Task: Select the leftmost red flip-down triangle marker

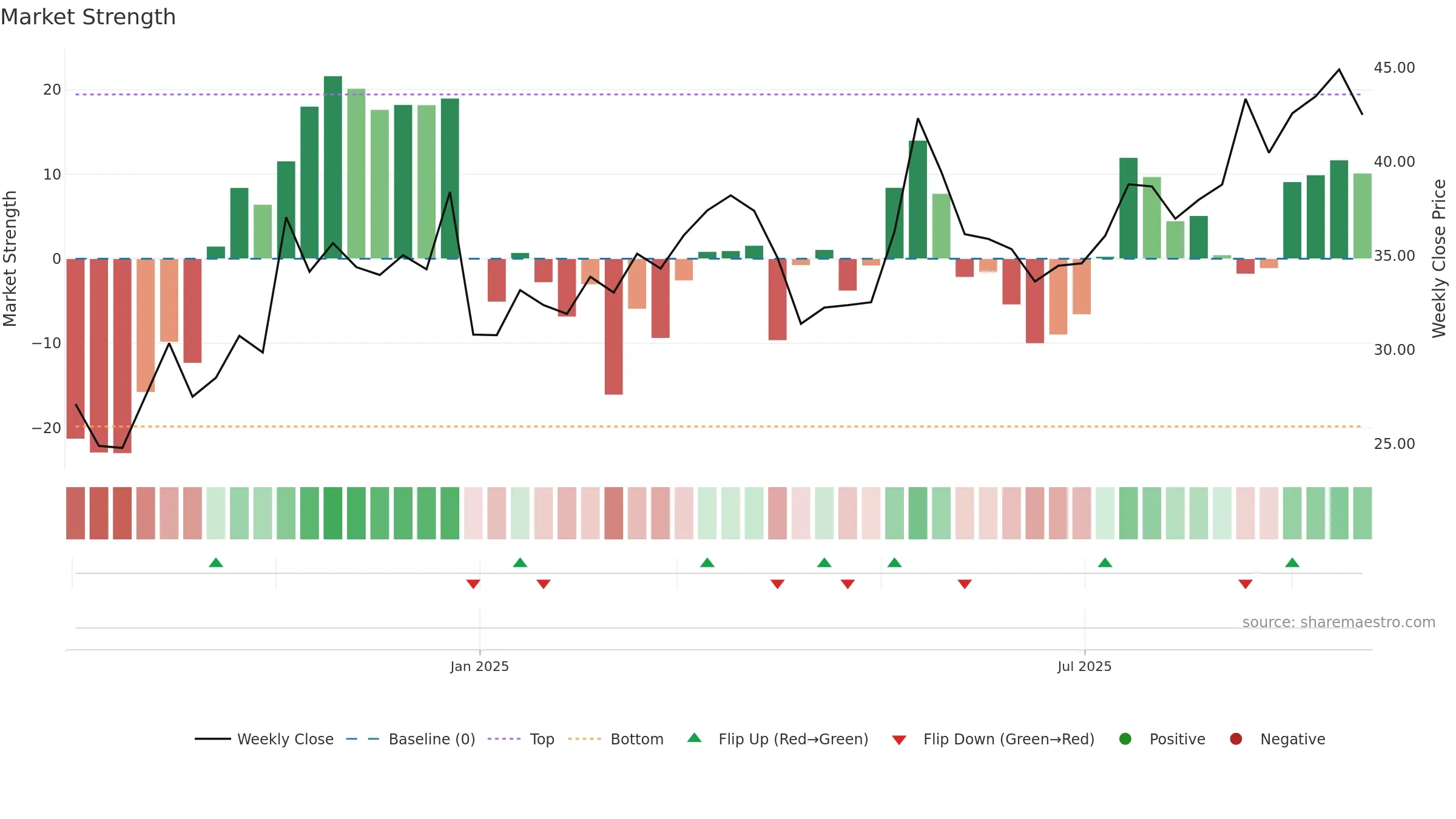Action: click(473, 584)
